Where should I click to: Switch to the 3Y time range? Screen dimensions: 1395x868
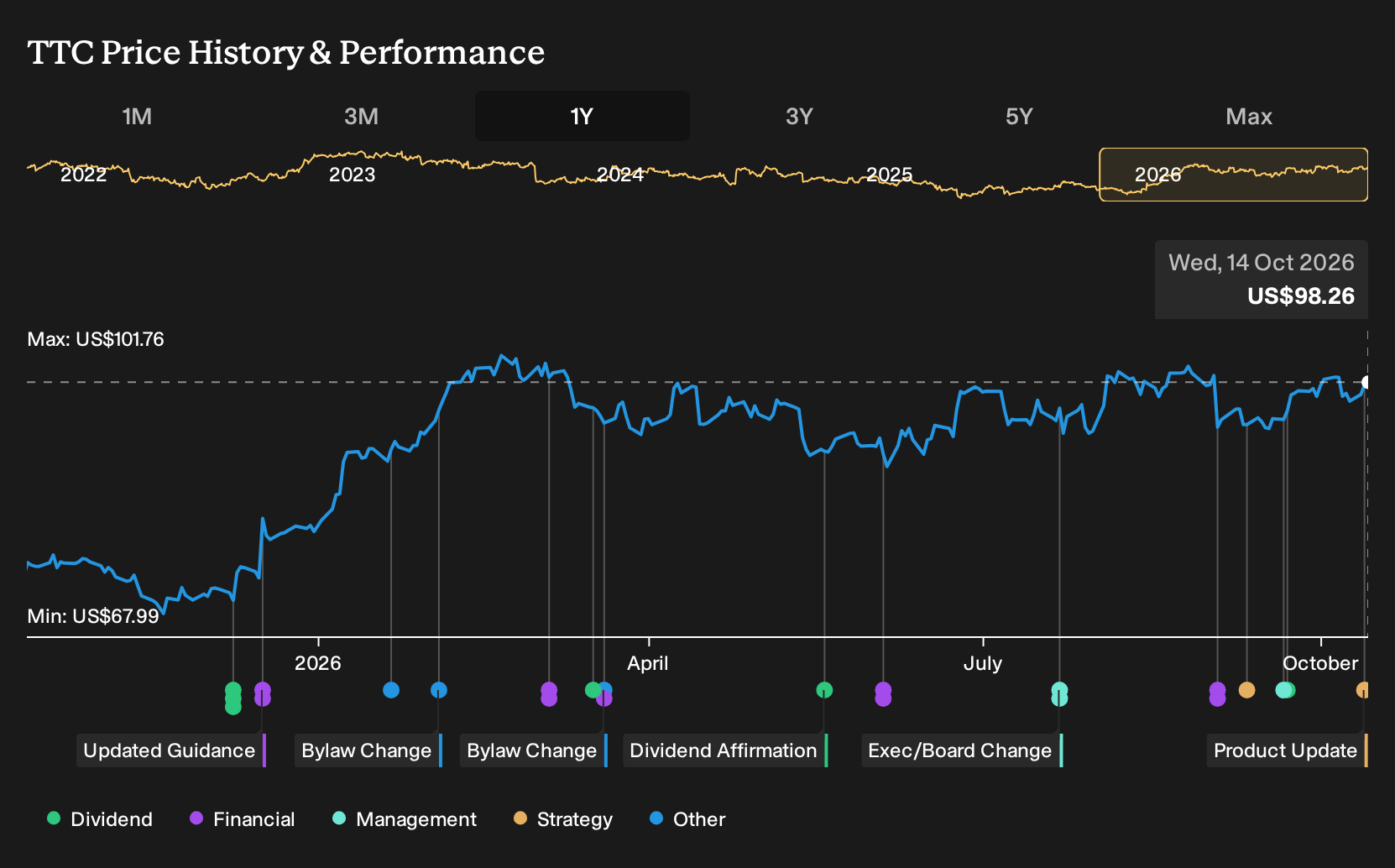point(799,116)
